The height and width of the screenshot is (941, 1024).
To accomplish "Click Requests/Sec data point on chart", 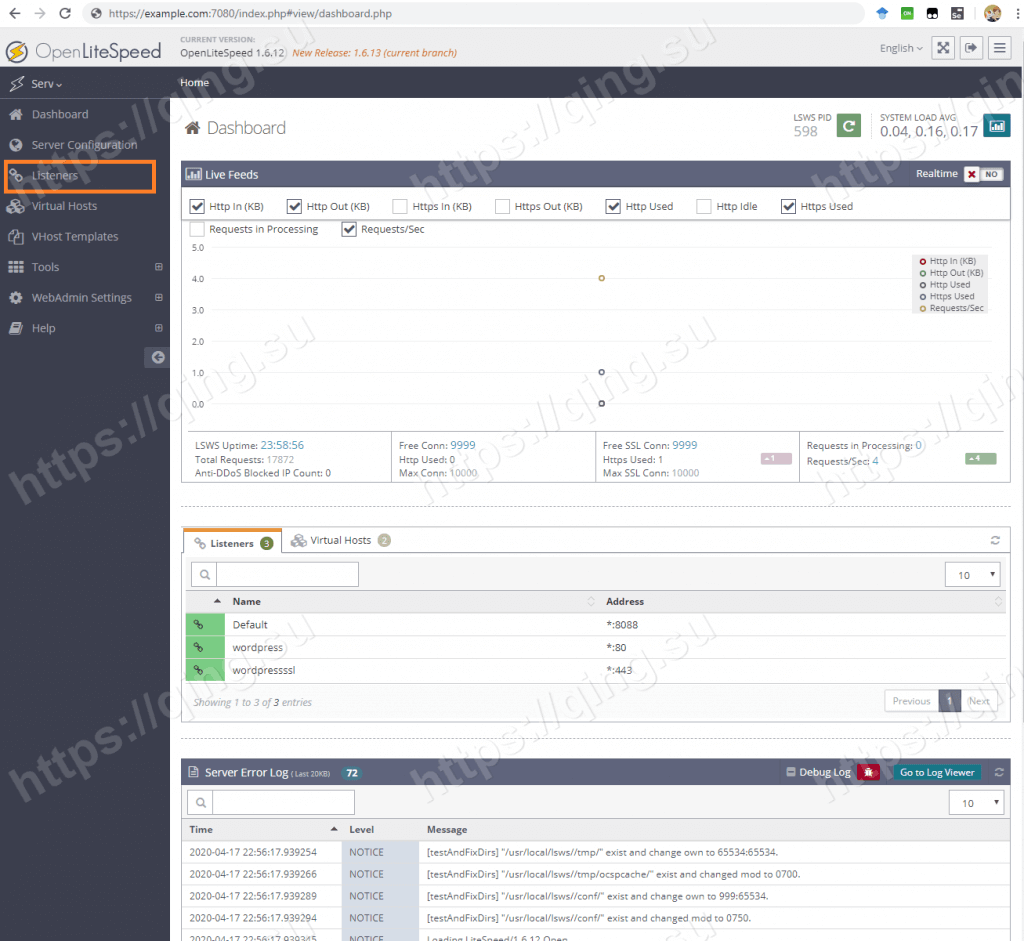I will pyautogui.click(x=601, y=278).
